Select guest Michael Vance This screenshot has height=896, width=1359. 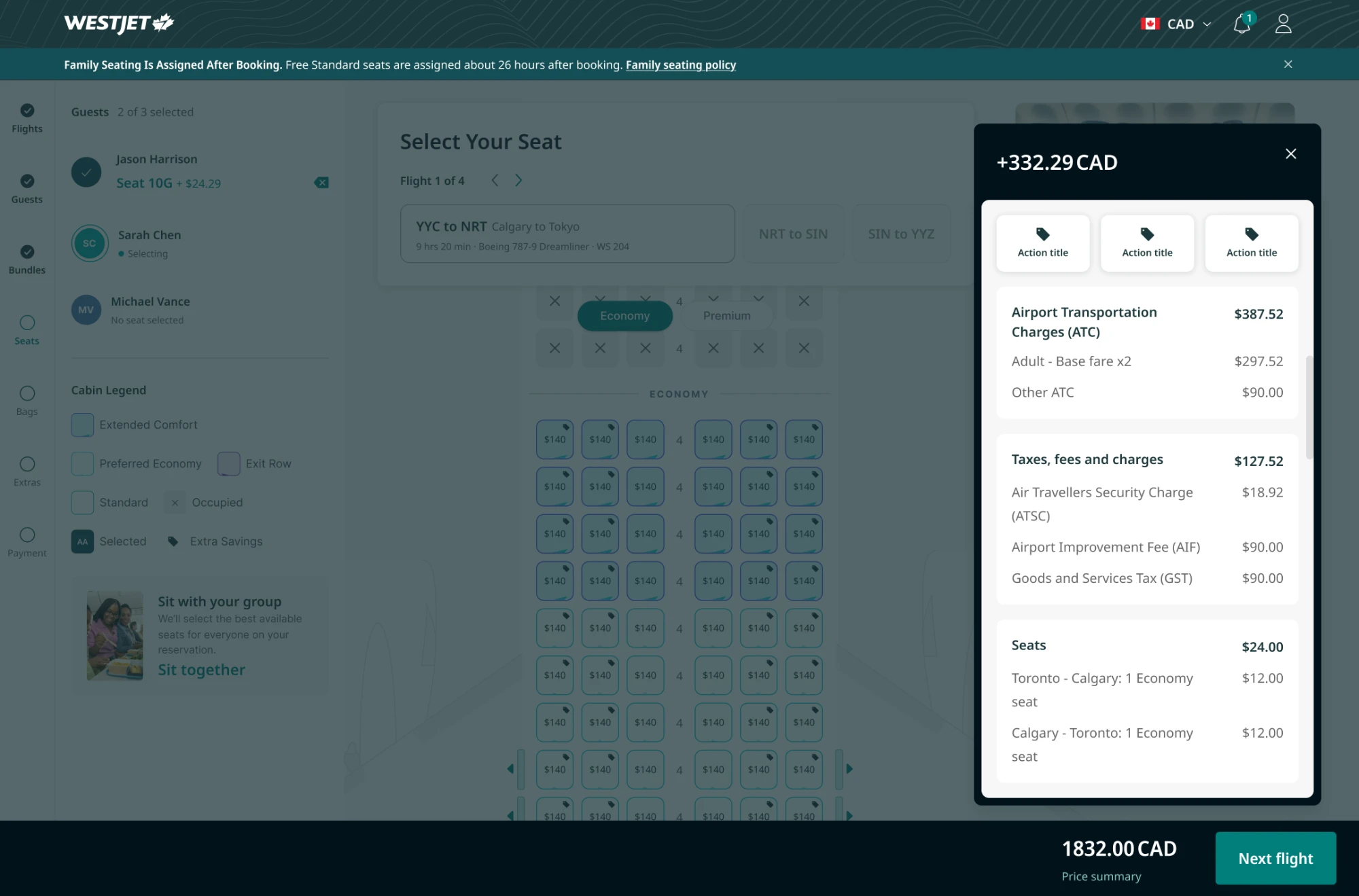(x=200, y=310)
